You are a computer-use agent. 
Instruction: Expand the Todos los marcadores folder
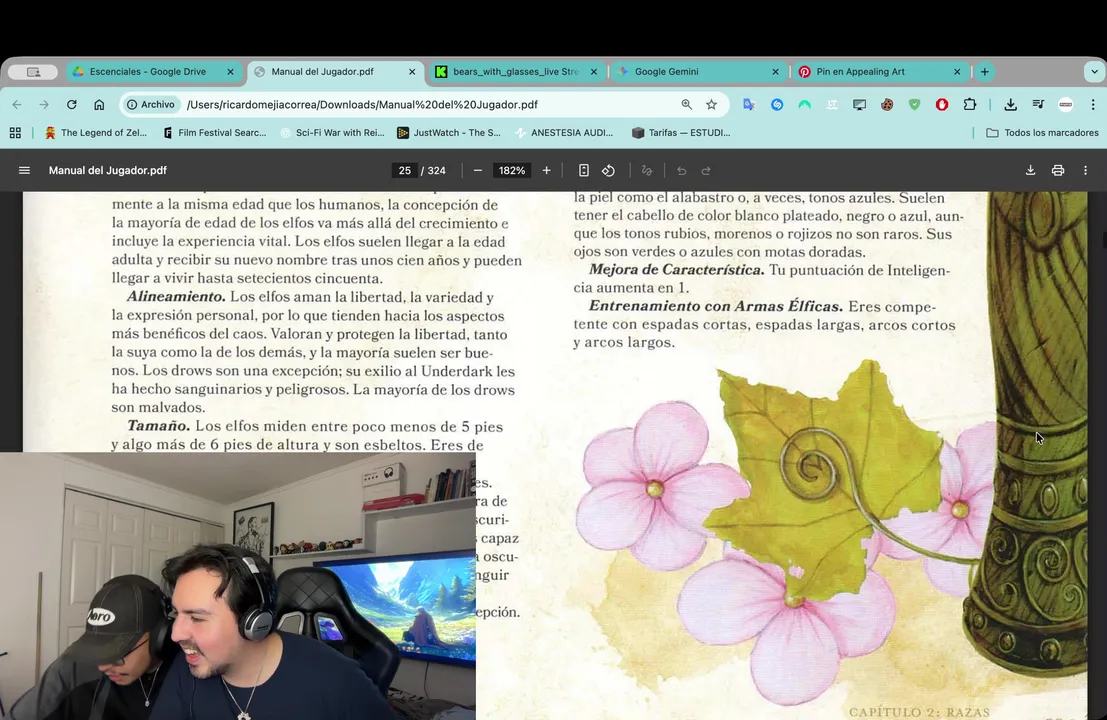coord(1042,133)
